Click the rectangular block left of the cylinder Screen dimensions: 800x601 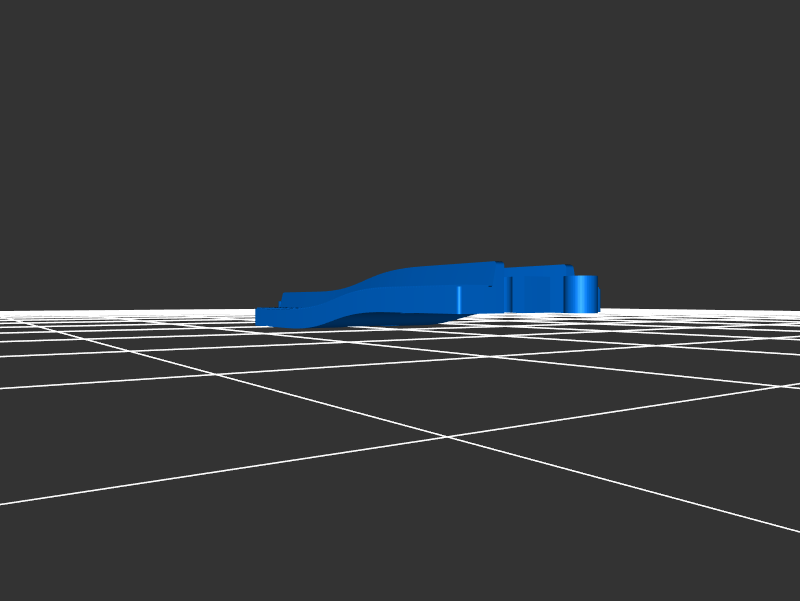[536, 290]
